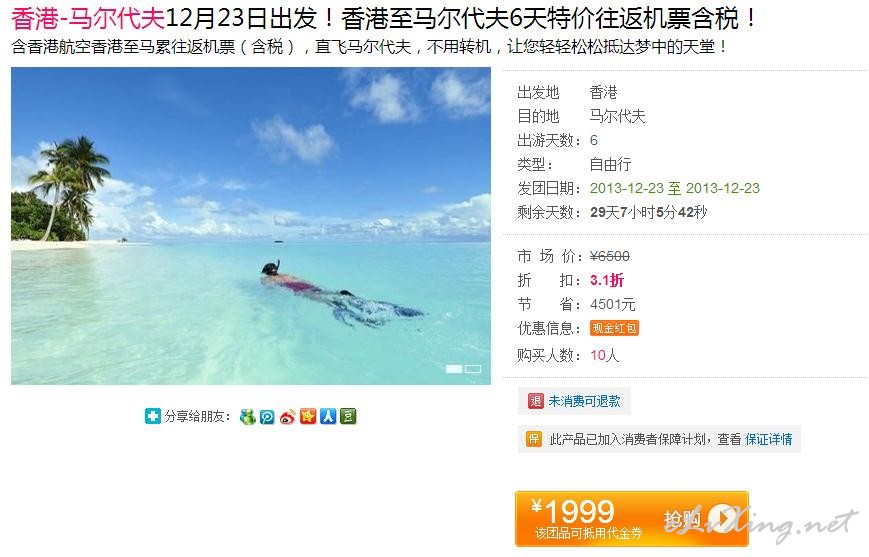Viewport: 869px width, 557px height.
Task: Share to Tencent Weibo icon
Action: coord(267,416)
